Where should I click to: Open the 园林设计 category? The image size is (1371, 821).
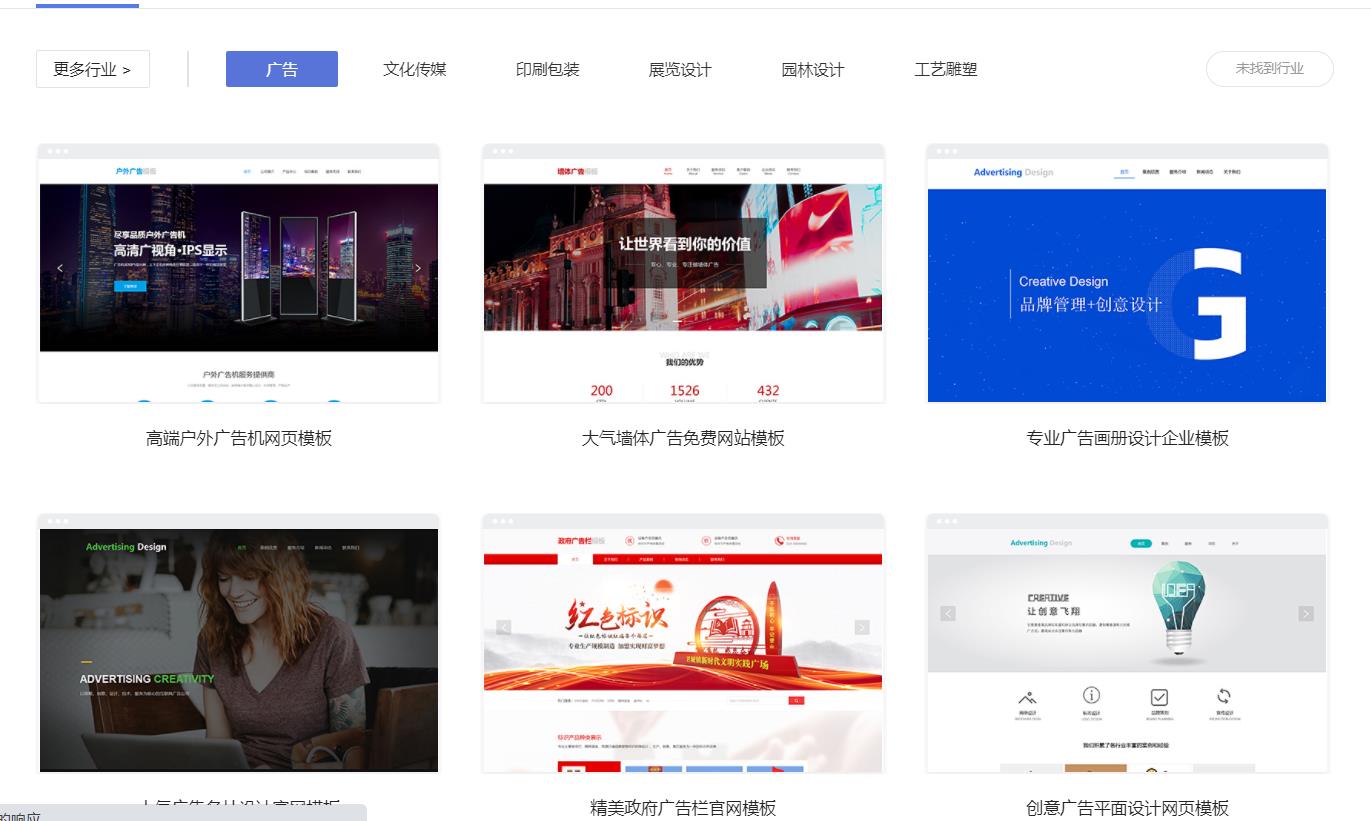click(812, 69)
